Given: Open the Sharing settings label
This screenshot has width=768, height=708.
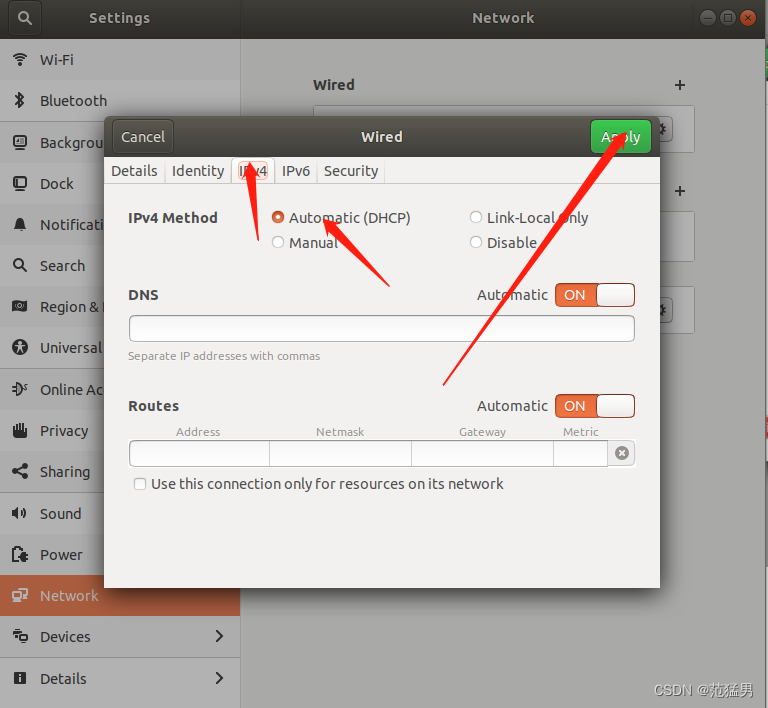Looking at the screenshot, I should click(x=65, y=472).
